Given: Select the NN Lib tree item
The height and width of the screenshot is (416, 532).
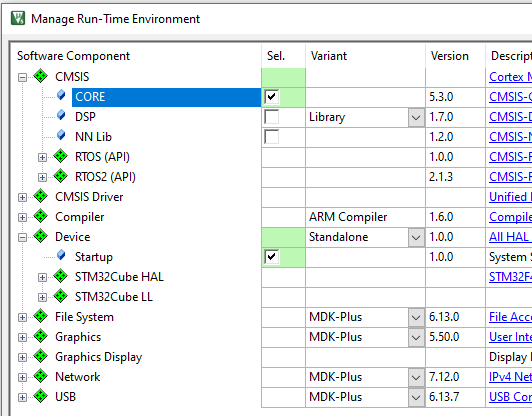Looking at the screenshot, I should tap(93, 137).
